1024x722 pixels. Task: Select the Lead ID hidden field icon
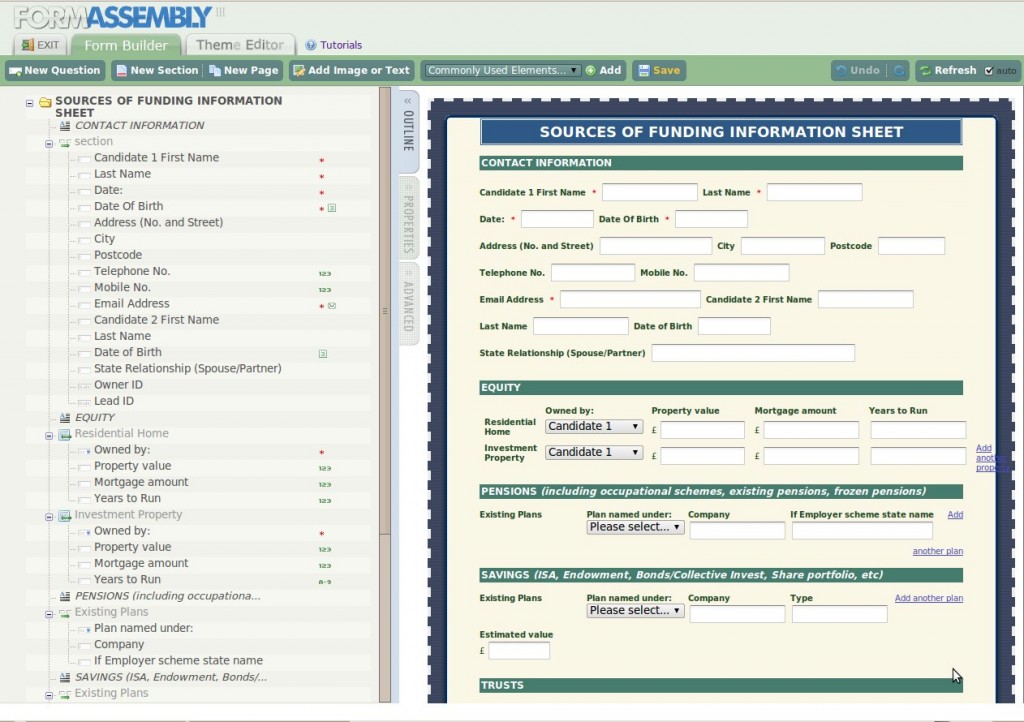(84, 402)
